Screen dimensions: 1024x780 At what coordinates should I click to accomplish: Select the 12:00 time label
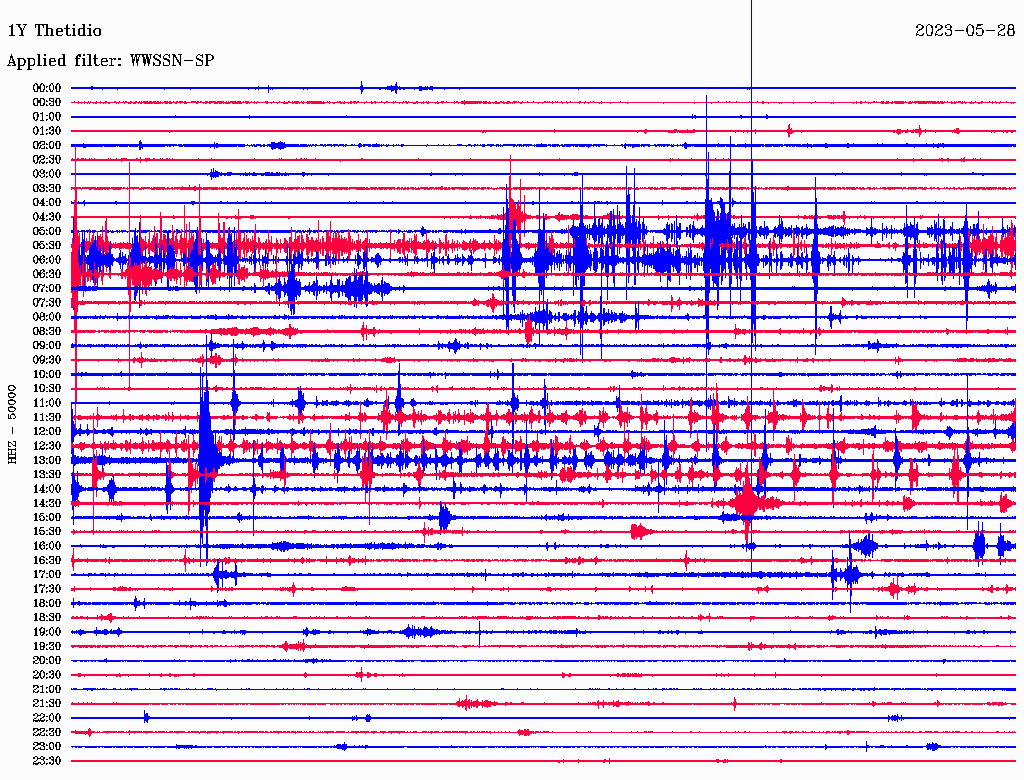(x=47, y=432)
